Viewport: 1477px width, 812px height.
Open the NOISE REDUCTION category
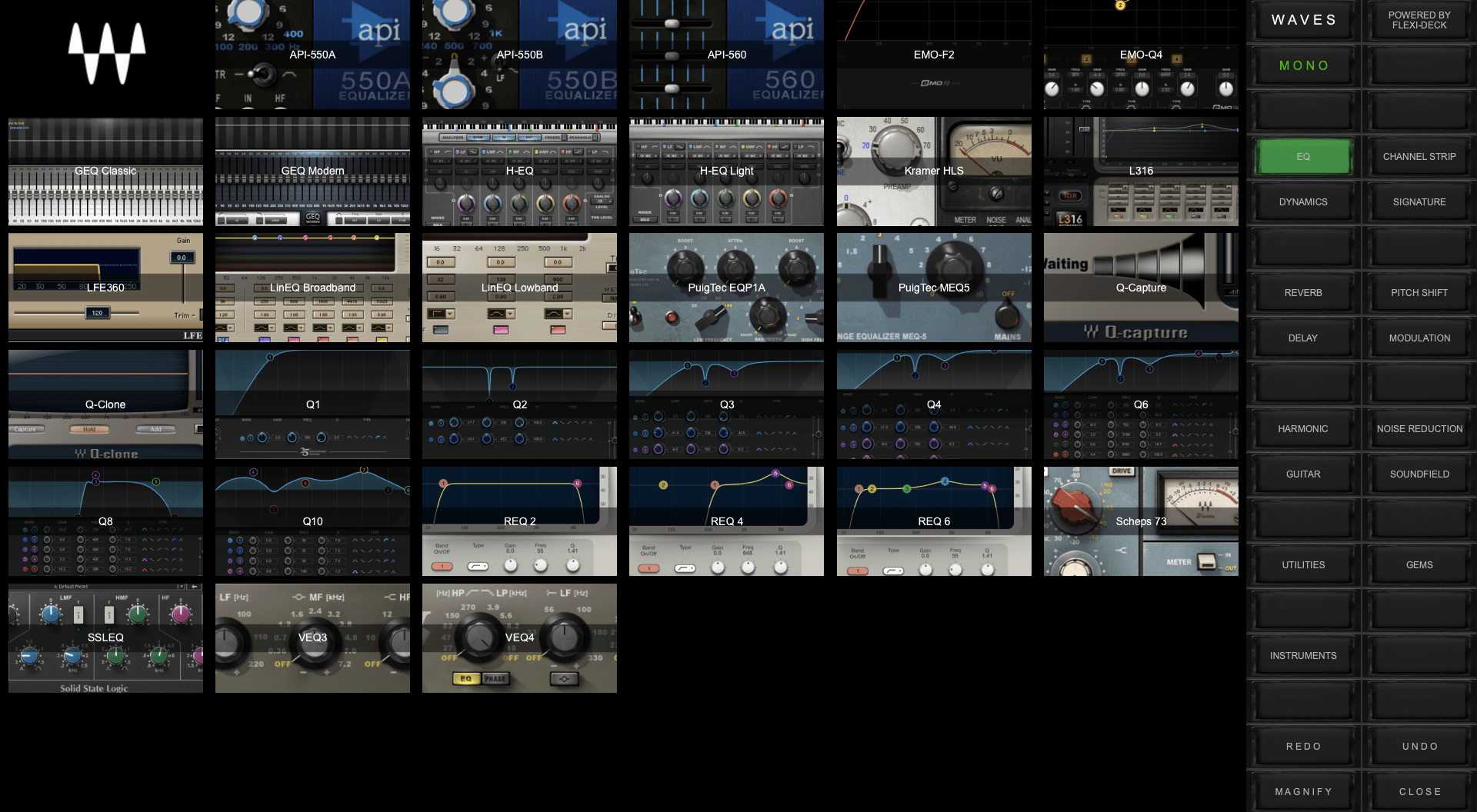pos(1419,429)
